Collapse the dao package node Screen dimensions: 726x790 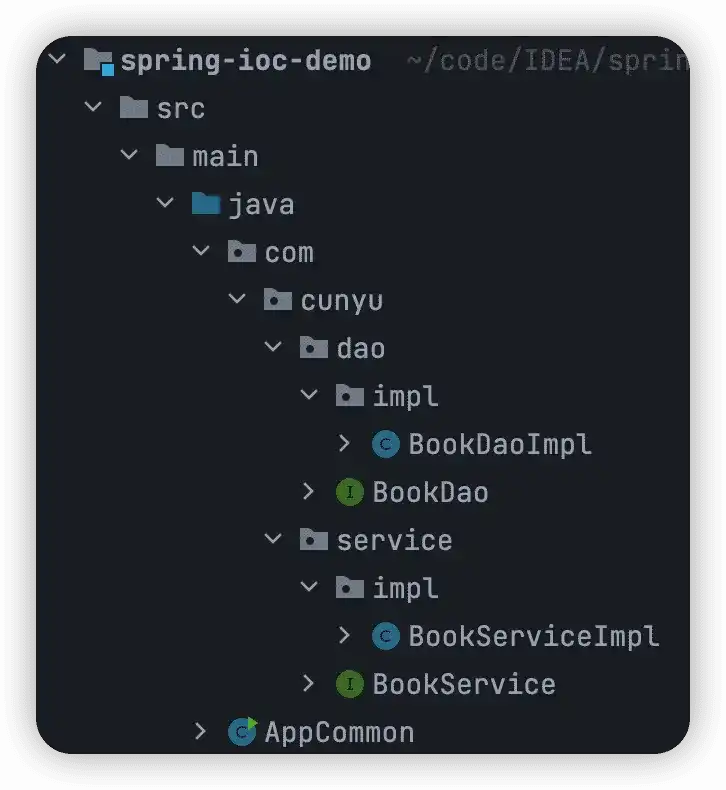(273, 348)
